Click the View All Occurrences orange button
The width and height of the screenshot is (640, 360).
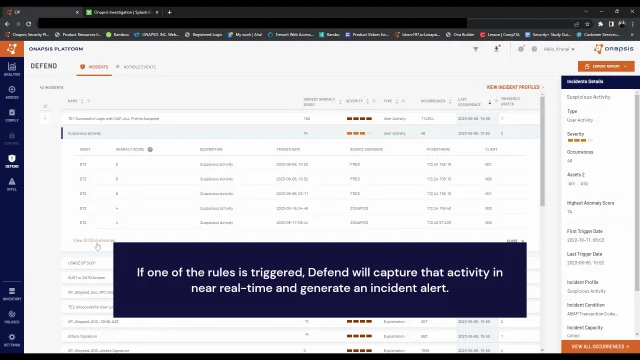click(x=600, y=347)
